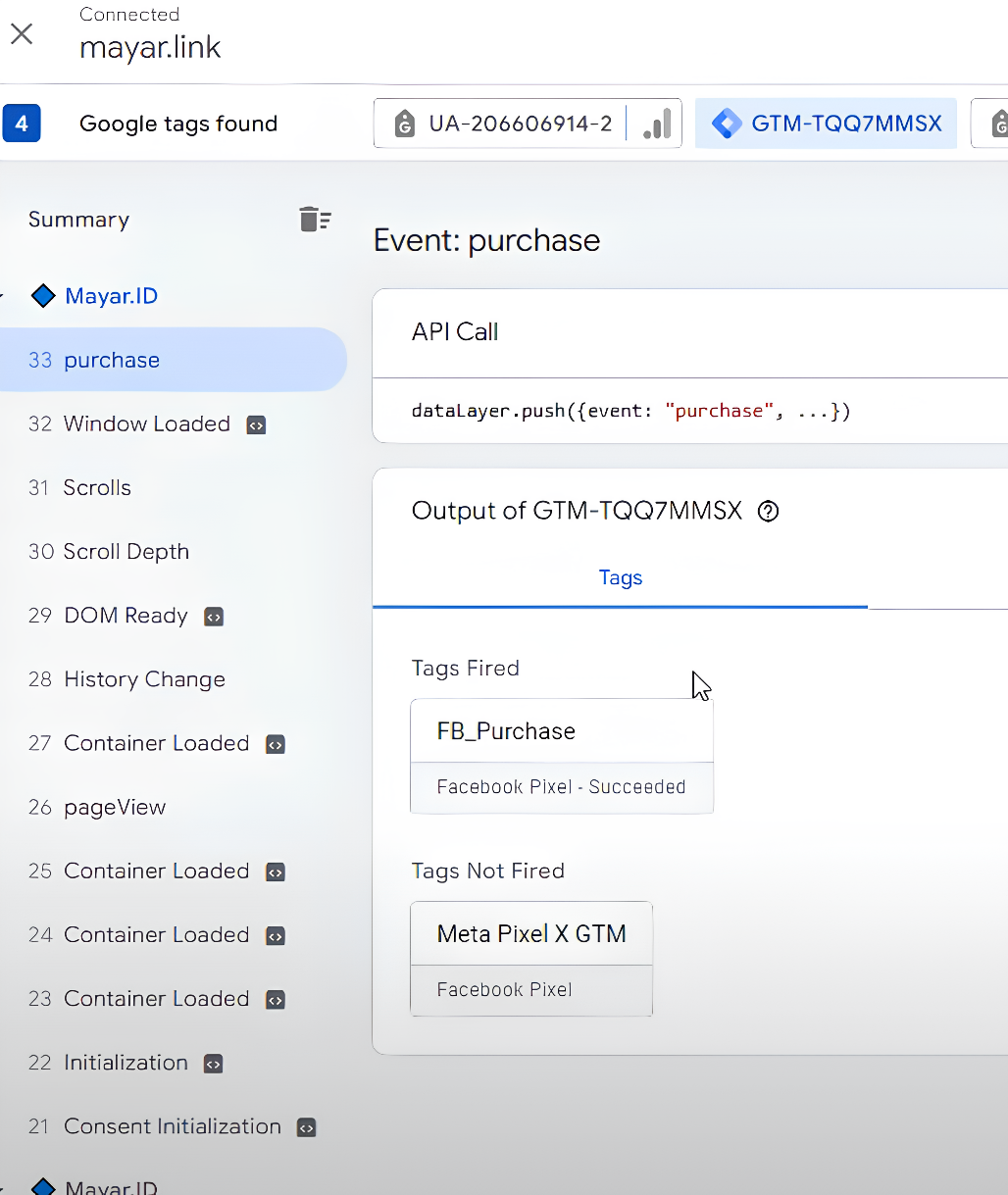Click code icon next to DOM Ready
The image size is (1008, 1195).
coord(214,617)
